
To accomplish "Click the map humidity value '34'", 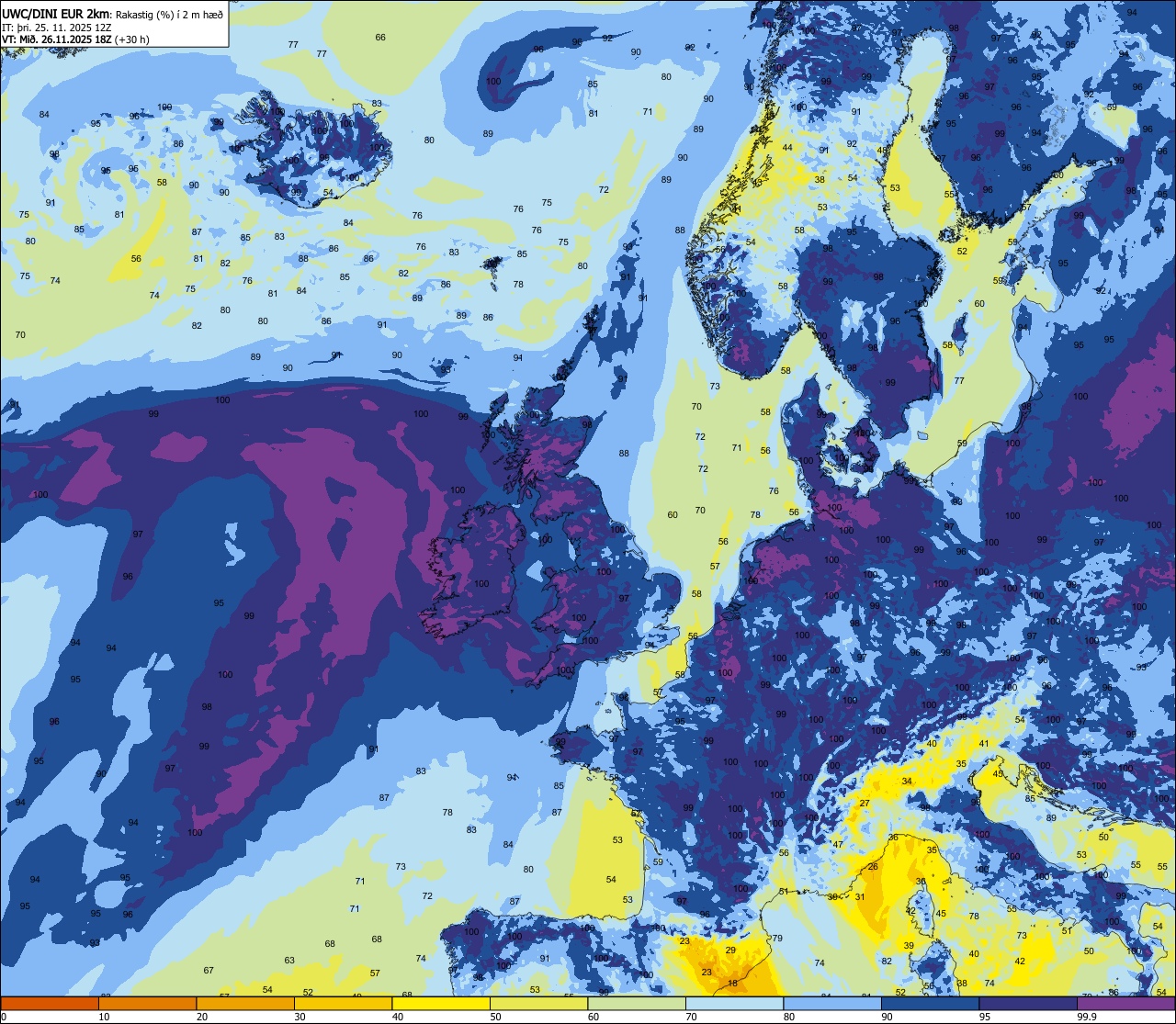I will tap(907, 782).
